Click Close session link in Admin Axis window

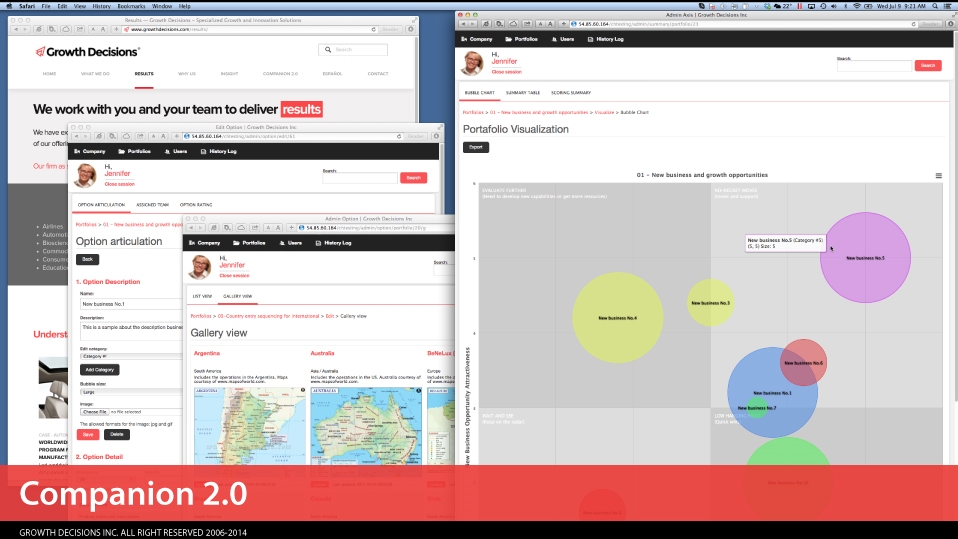(x=506, y=72)
